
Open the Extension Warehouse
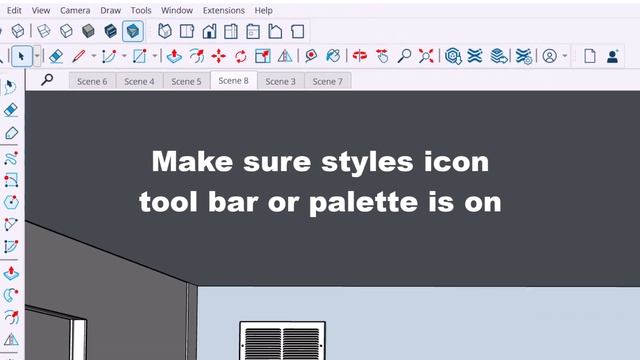(x=475, y=56)
